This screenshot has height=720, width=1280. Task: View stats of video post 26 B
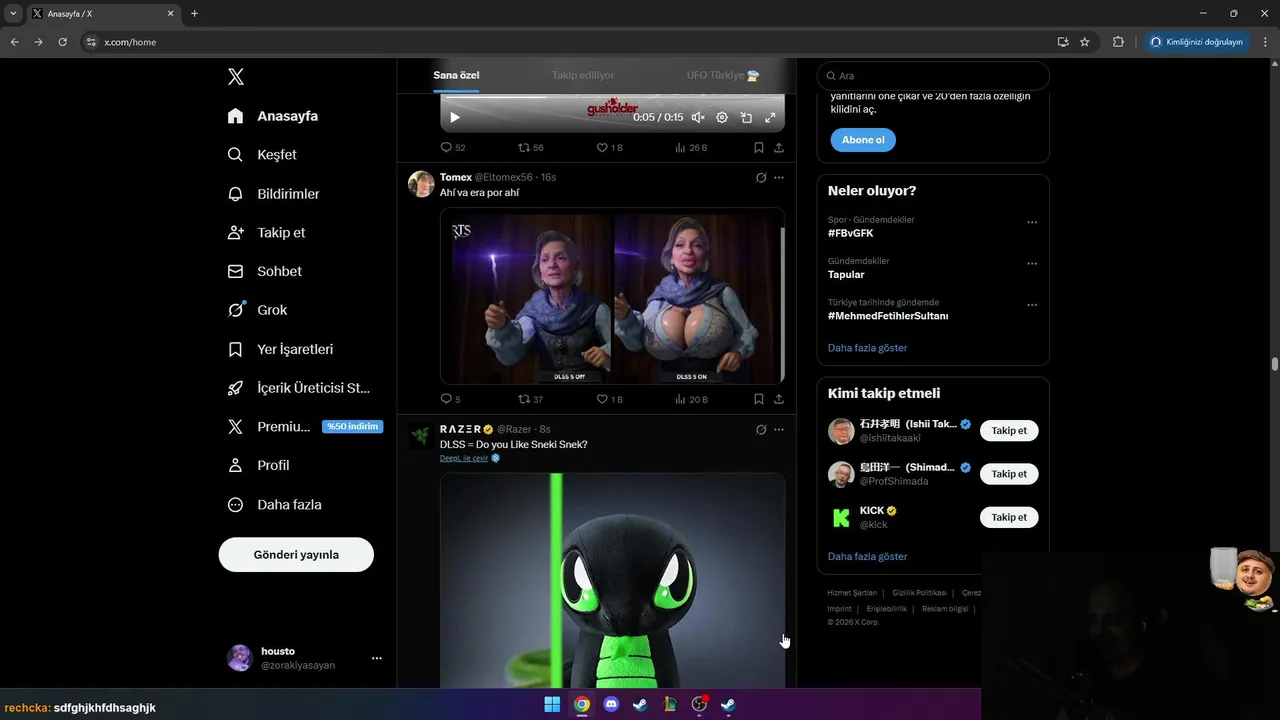click(x=691, y=147)
